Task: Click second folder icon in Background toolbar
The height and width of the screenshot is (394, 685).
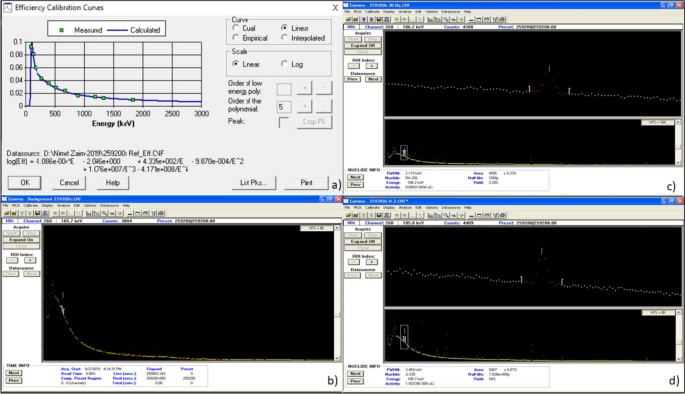Action: tap(14, 213)
